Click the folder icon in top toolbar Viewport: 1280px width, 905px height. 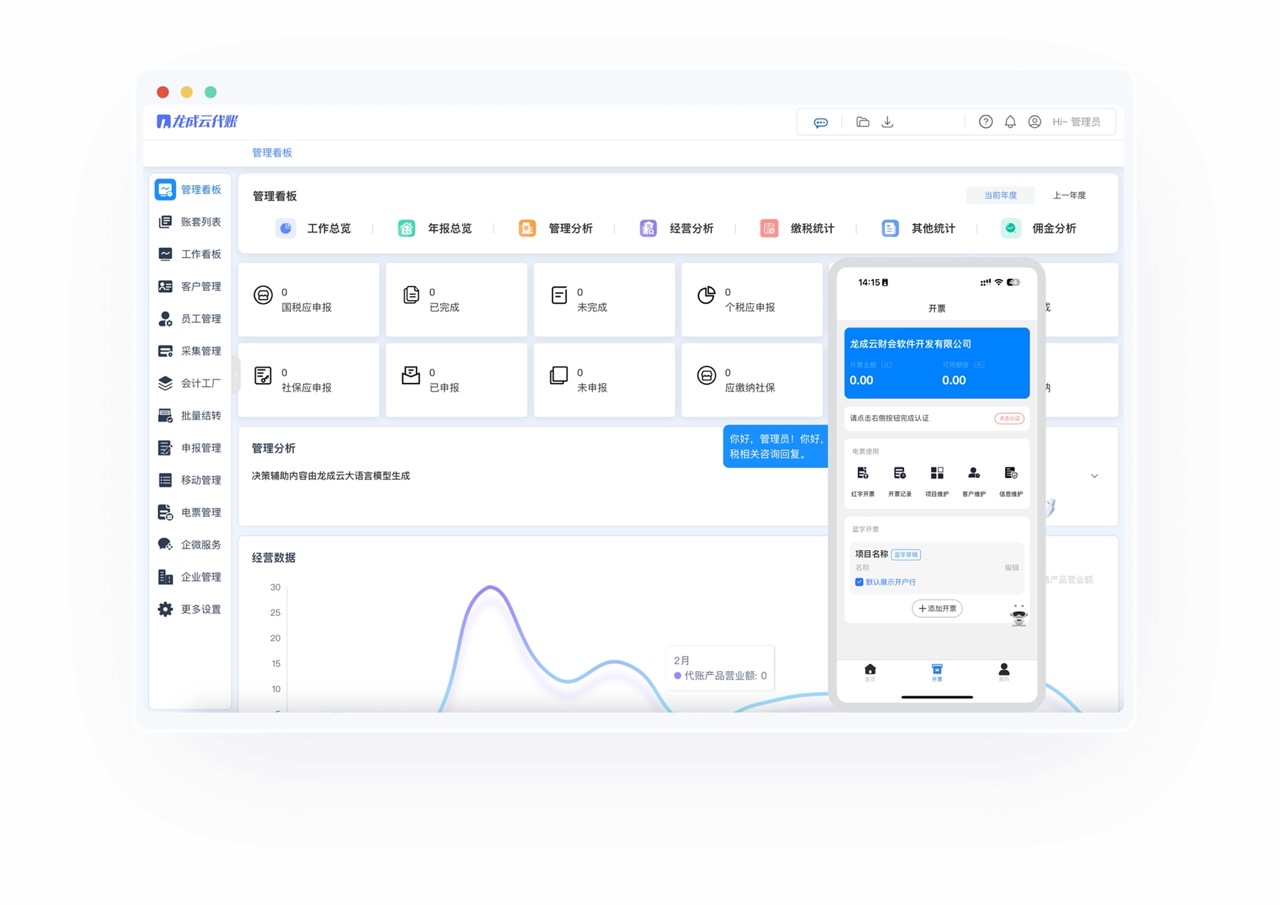[x=862, y=122]
